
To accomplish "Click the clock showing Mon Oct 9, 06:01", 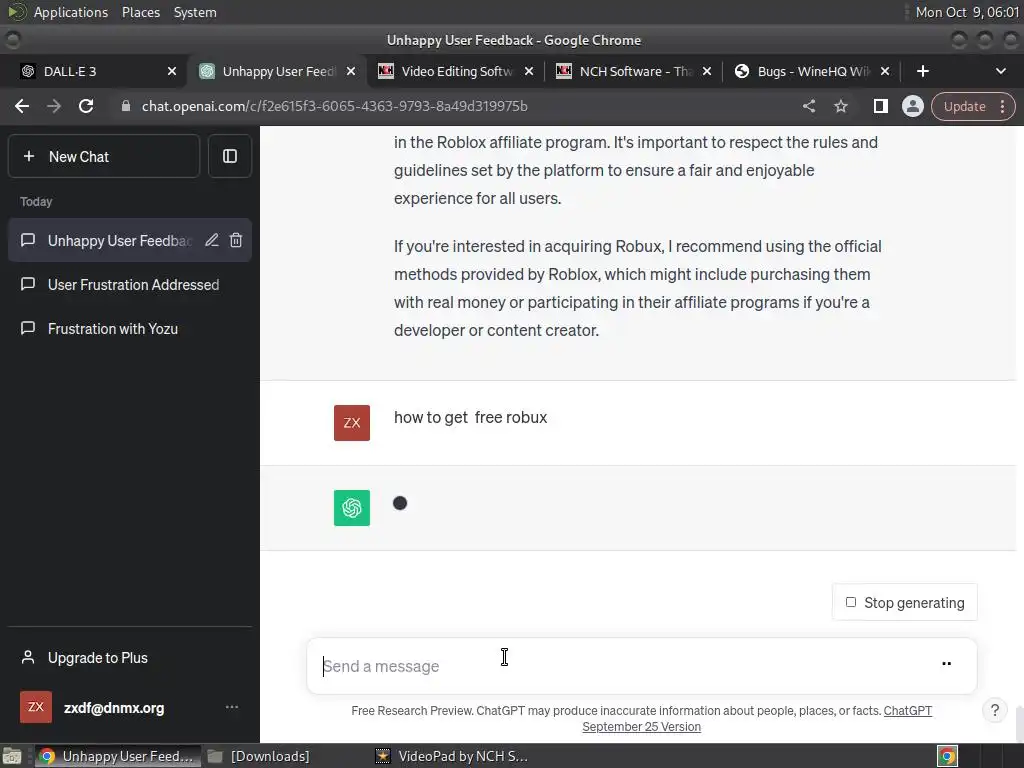I will pyautogui.click(x=967, y=12).
